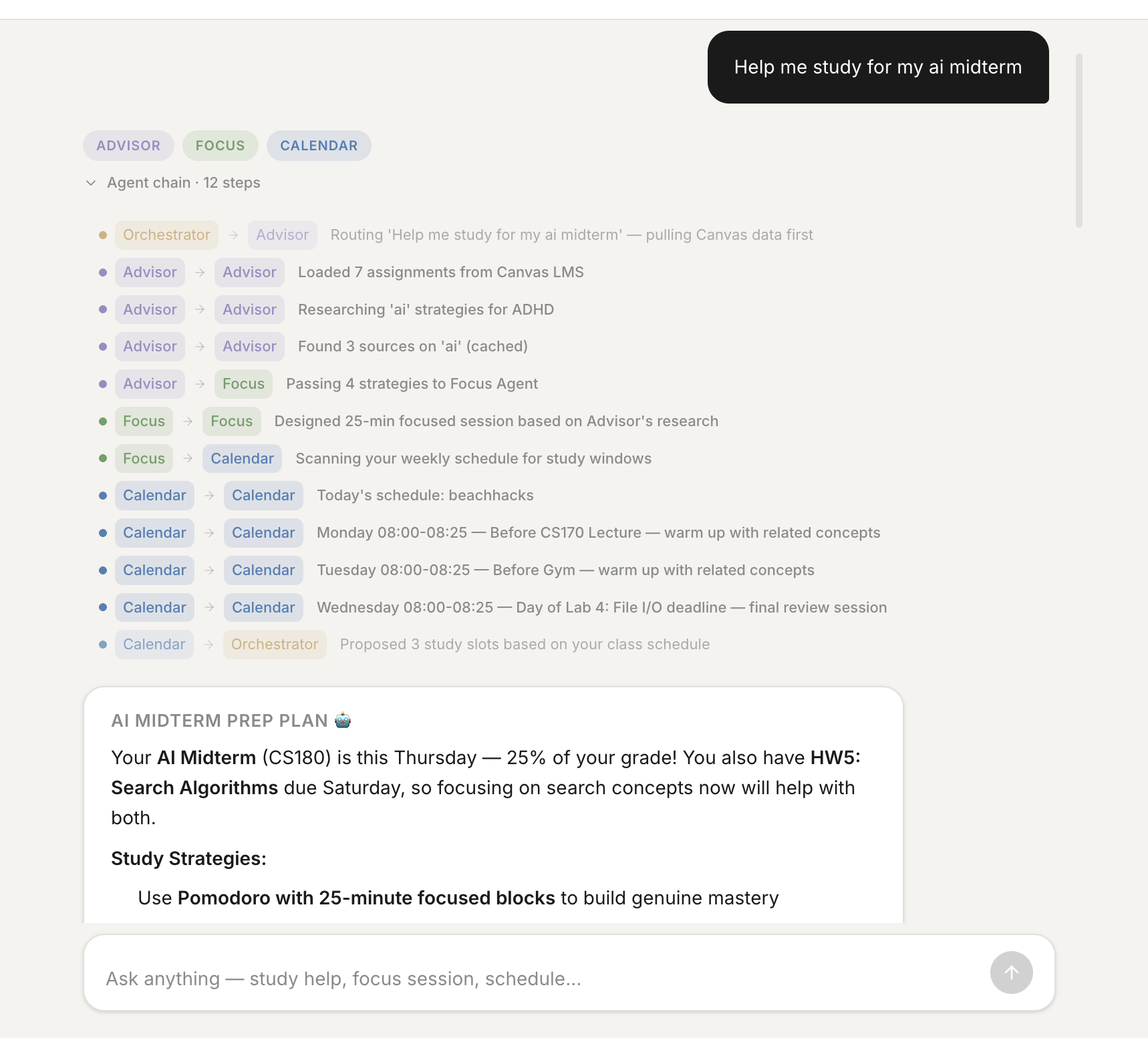Viewport: 1148px width, 1038px height.
Task: Click the Focus chip in 'Passing 4 strategies' step
Action: coord(243,384)
